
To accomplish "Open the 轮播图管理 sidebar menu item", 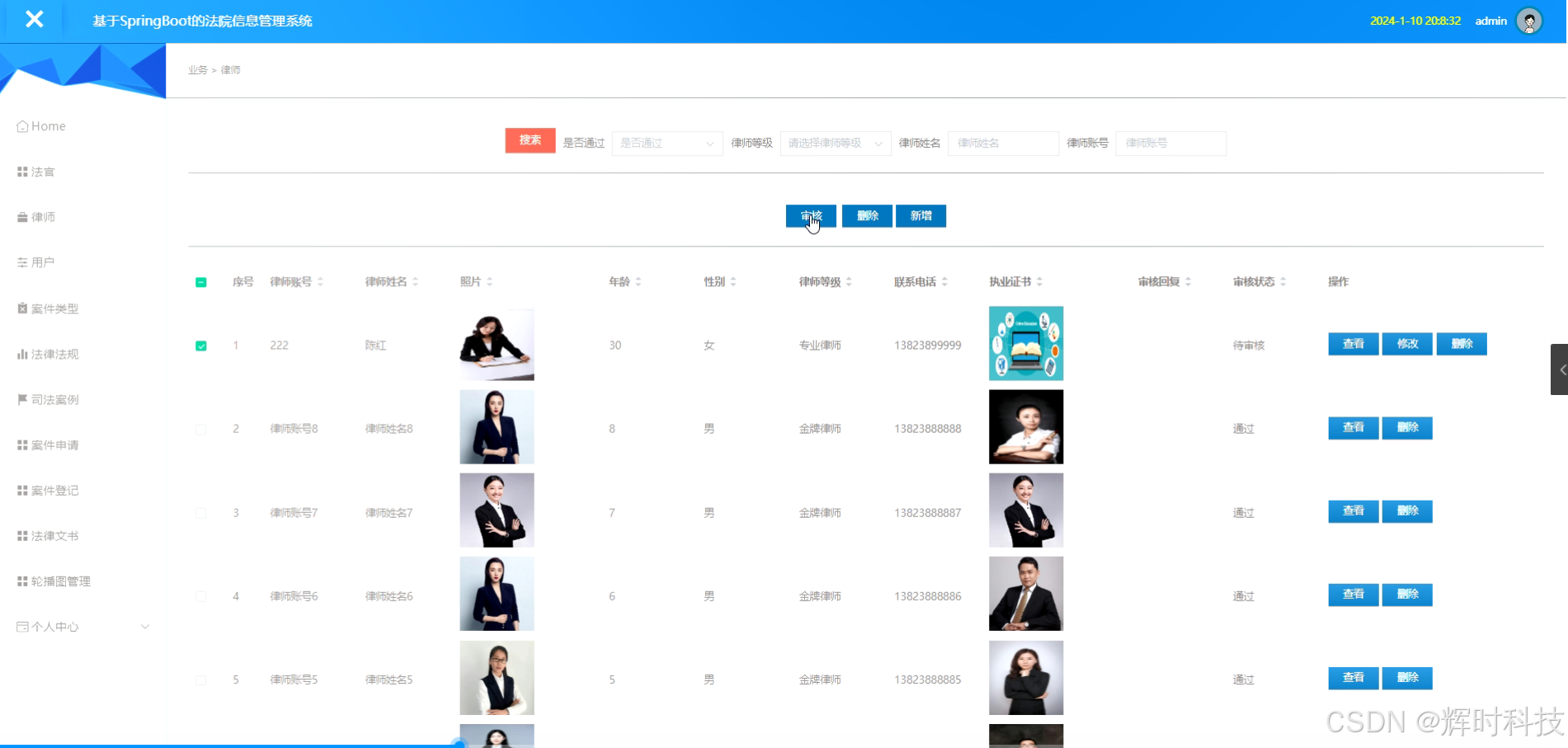I will point(54,581).
